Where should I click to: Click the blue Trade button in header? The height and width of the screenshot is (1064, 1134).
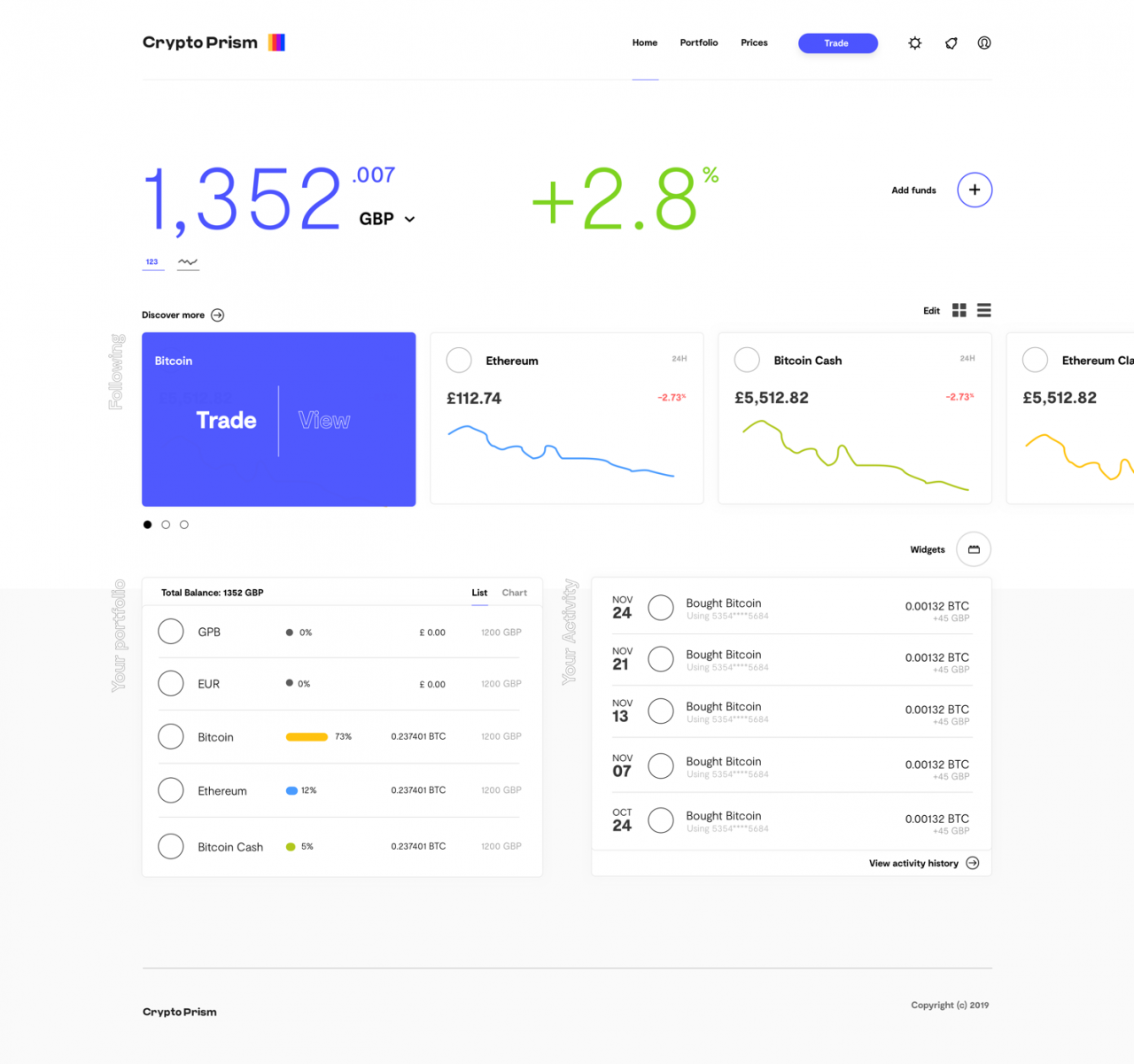(838, 43)
